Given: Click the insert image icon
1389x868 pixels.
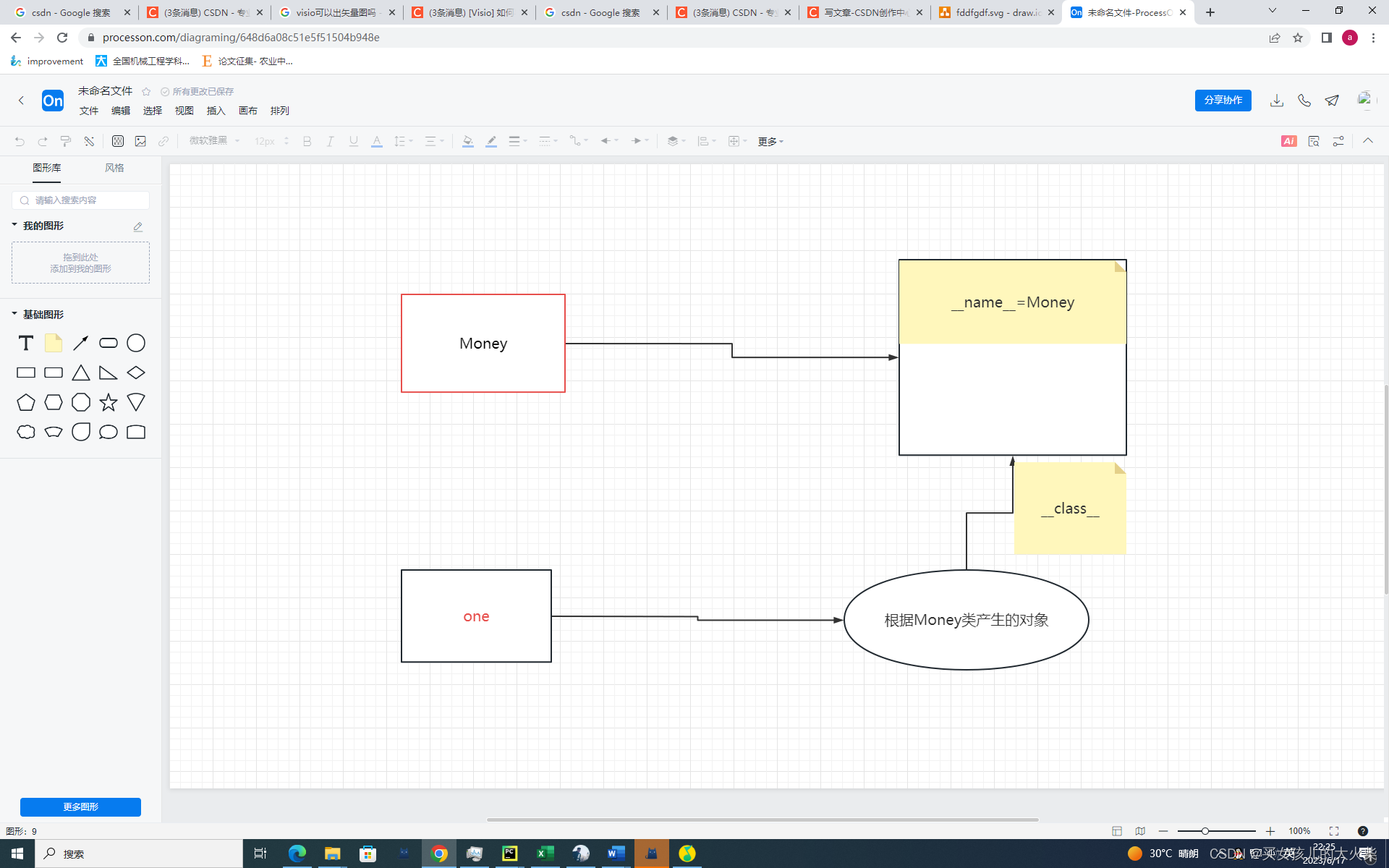Looking at the screenshot, I should (x=140, y=141).
